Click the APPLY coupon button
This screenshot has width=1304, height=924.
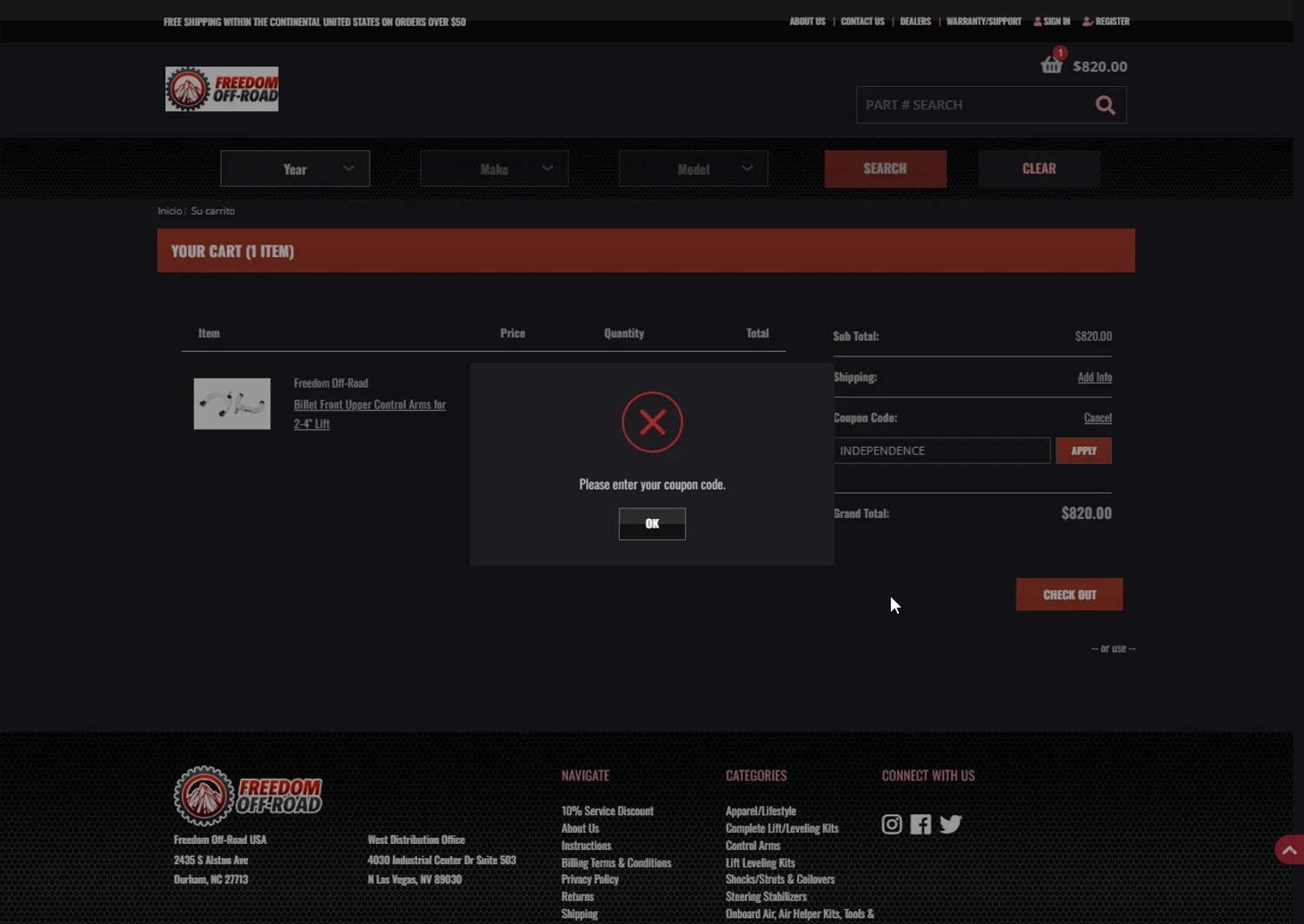click(x=1083, y=450)
